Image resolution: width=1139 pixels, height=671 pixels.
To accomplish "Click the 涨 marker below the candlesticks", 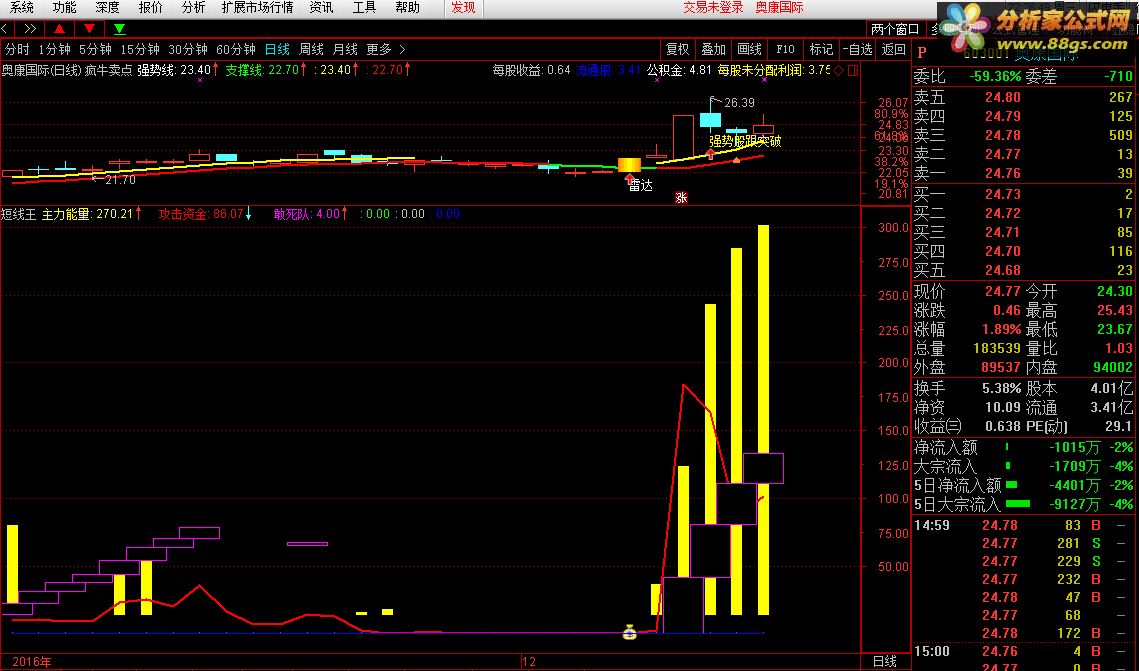I will pos(681,197).
